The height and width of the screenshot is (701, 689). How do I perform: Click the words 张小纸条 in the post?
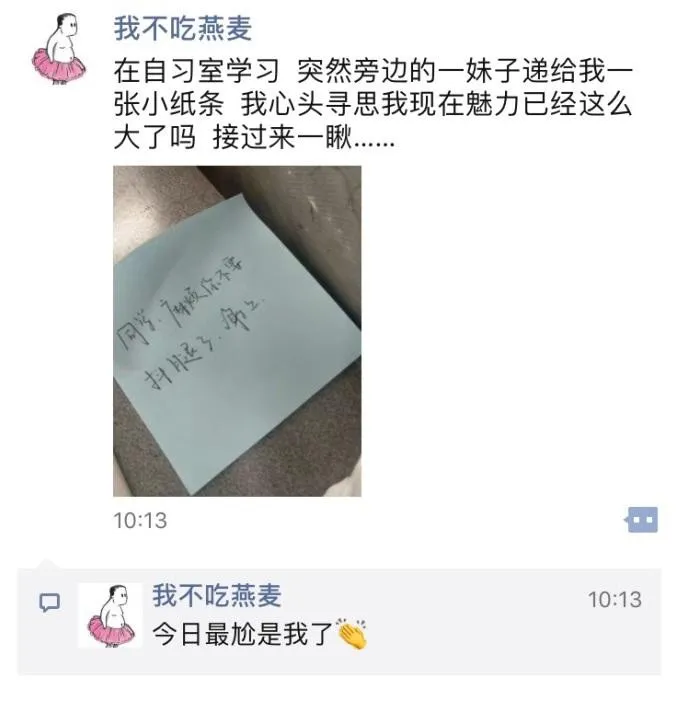coord(169,105)
